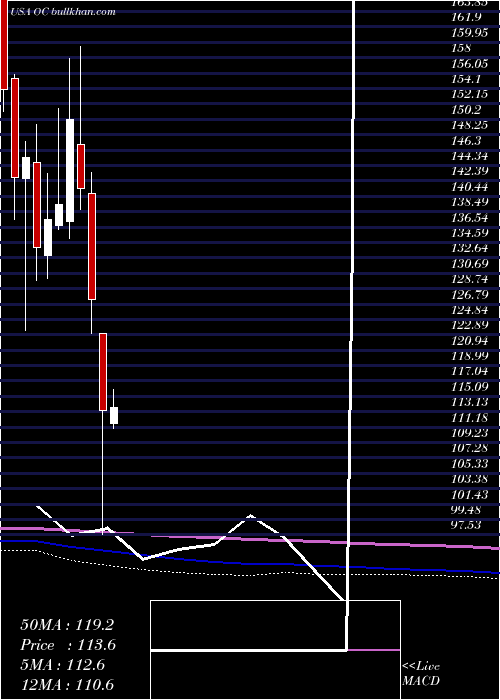Select the 132.64 price axis label
Screen dimensions: 500x700
click(x=470, y=248)
